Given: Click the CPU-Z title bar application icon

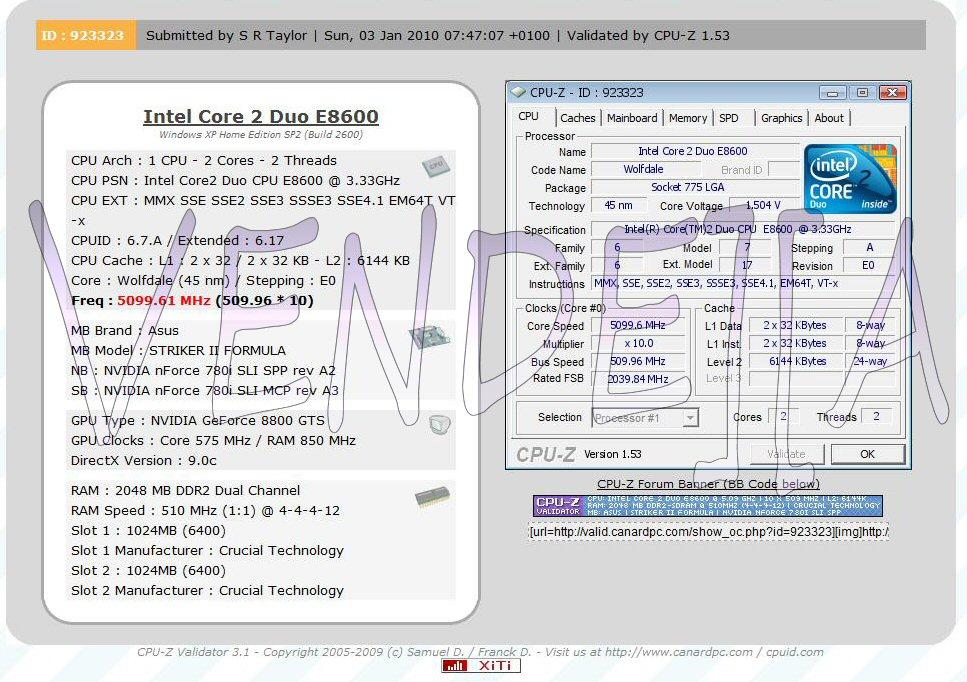Looking at the screenshot, I should (x=517, y=92).
